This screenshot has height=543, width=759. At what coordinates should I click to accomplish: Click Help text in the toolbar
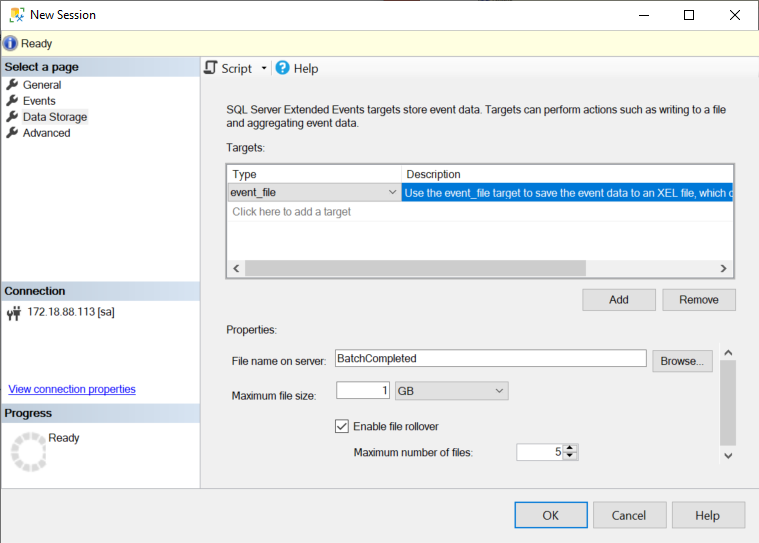tap(306, 69)
